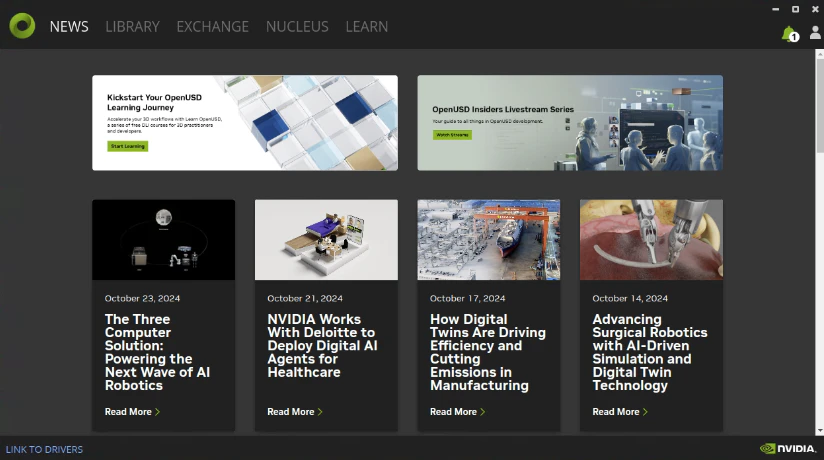Click the date 'October 21, 2024'

coord(305,299)
